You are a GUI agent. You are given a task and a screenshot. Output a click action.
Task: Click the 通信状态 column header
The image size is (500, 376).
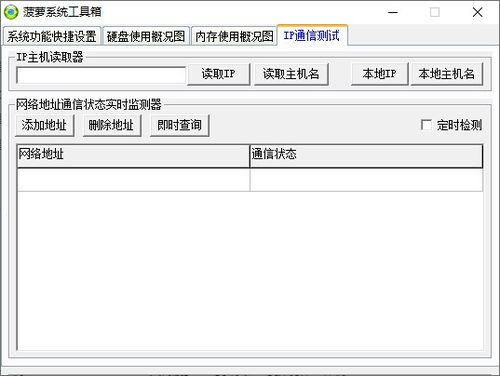[x=366, y=156]
